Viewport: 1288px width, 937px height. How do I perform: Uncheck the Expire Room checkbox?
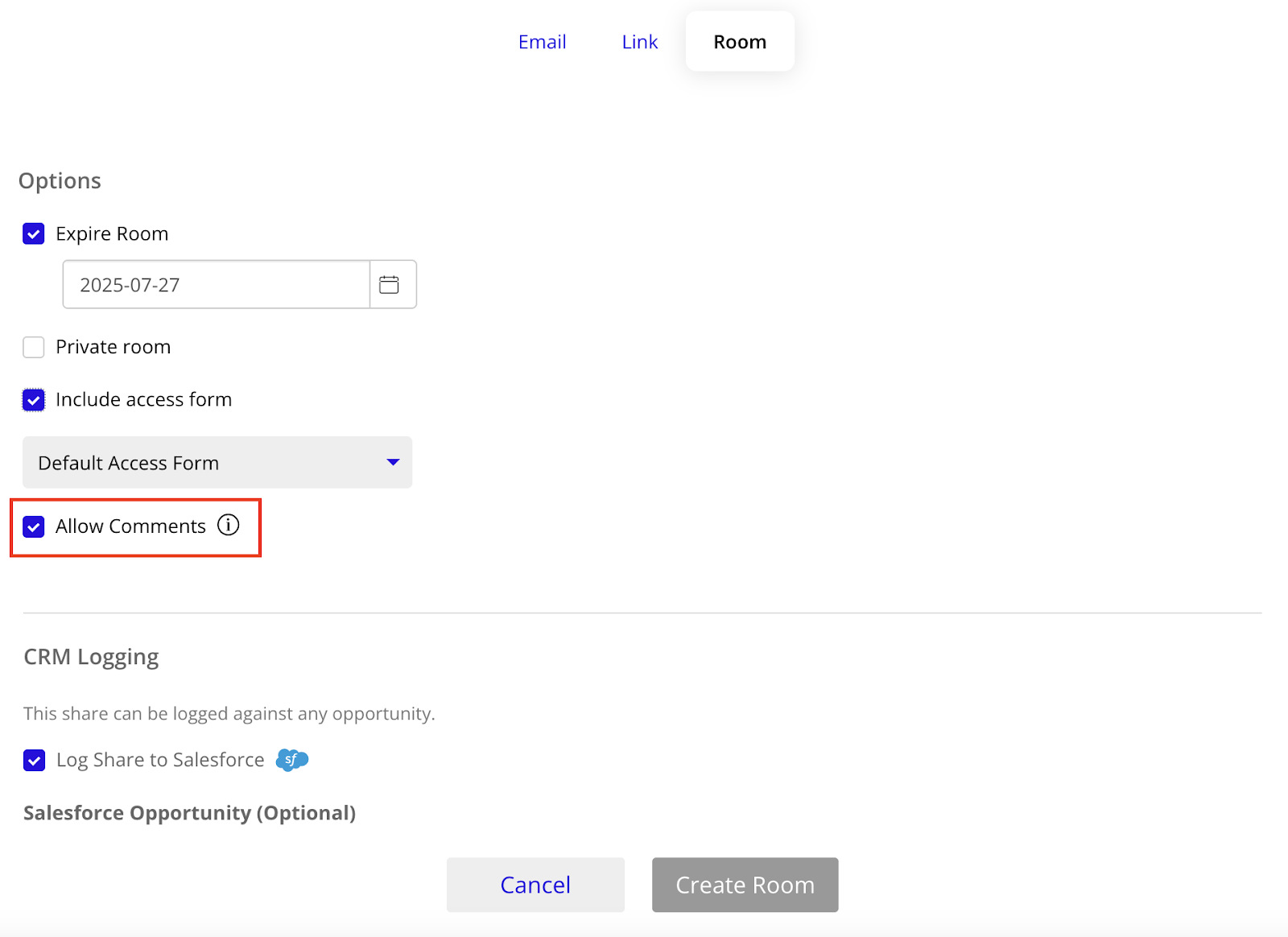34,234
